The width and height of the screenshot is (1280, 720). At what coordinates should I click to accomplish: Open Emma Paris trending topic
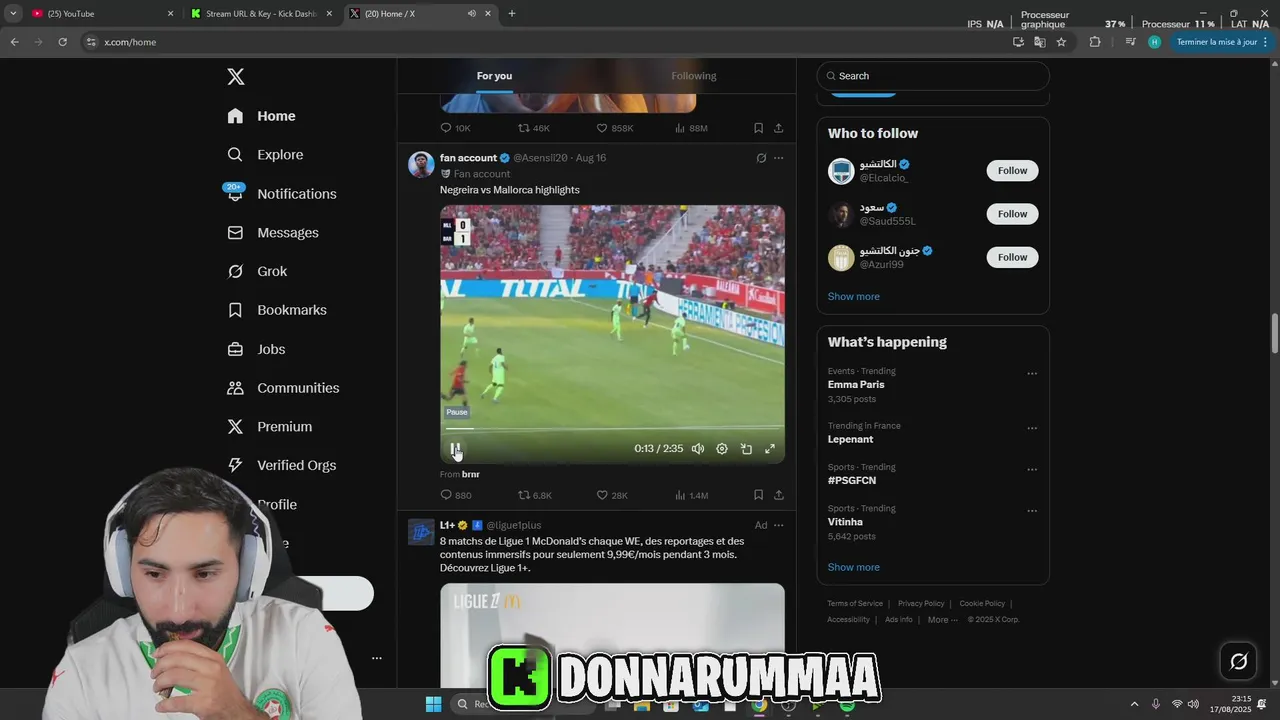[856, 385]
